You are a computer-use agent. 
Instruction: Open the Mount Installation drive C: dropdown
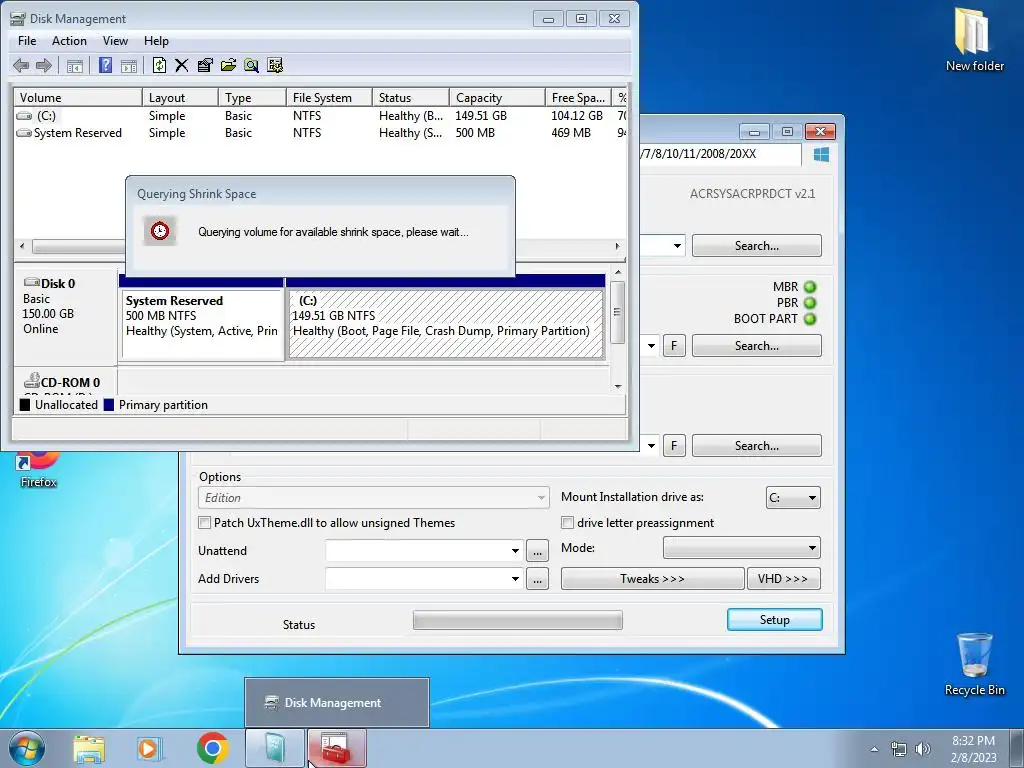point(793,498)
